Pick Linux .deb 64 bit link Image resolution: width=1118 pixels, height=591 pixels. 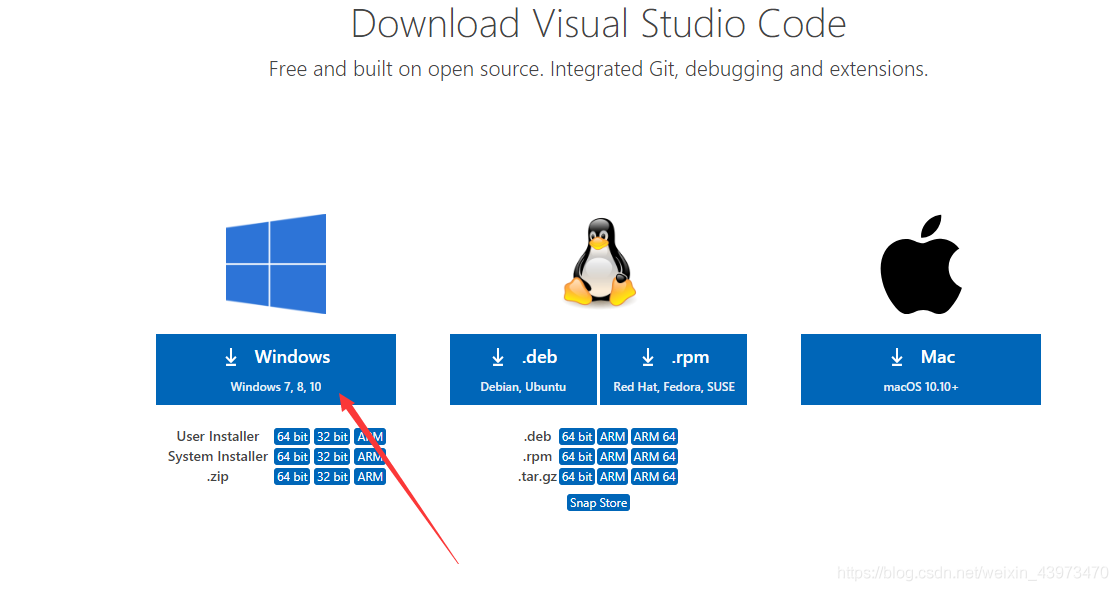[577, 436]
